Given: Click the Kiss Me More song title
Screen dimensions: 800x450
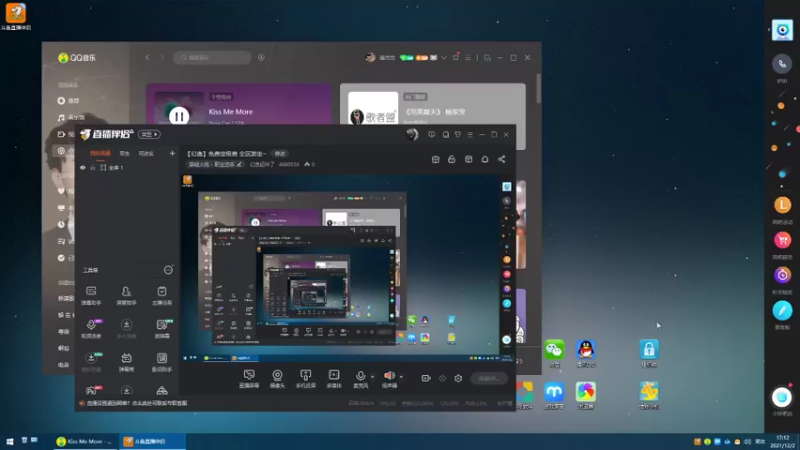Looking at the screenshot, I should point(231,112).
